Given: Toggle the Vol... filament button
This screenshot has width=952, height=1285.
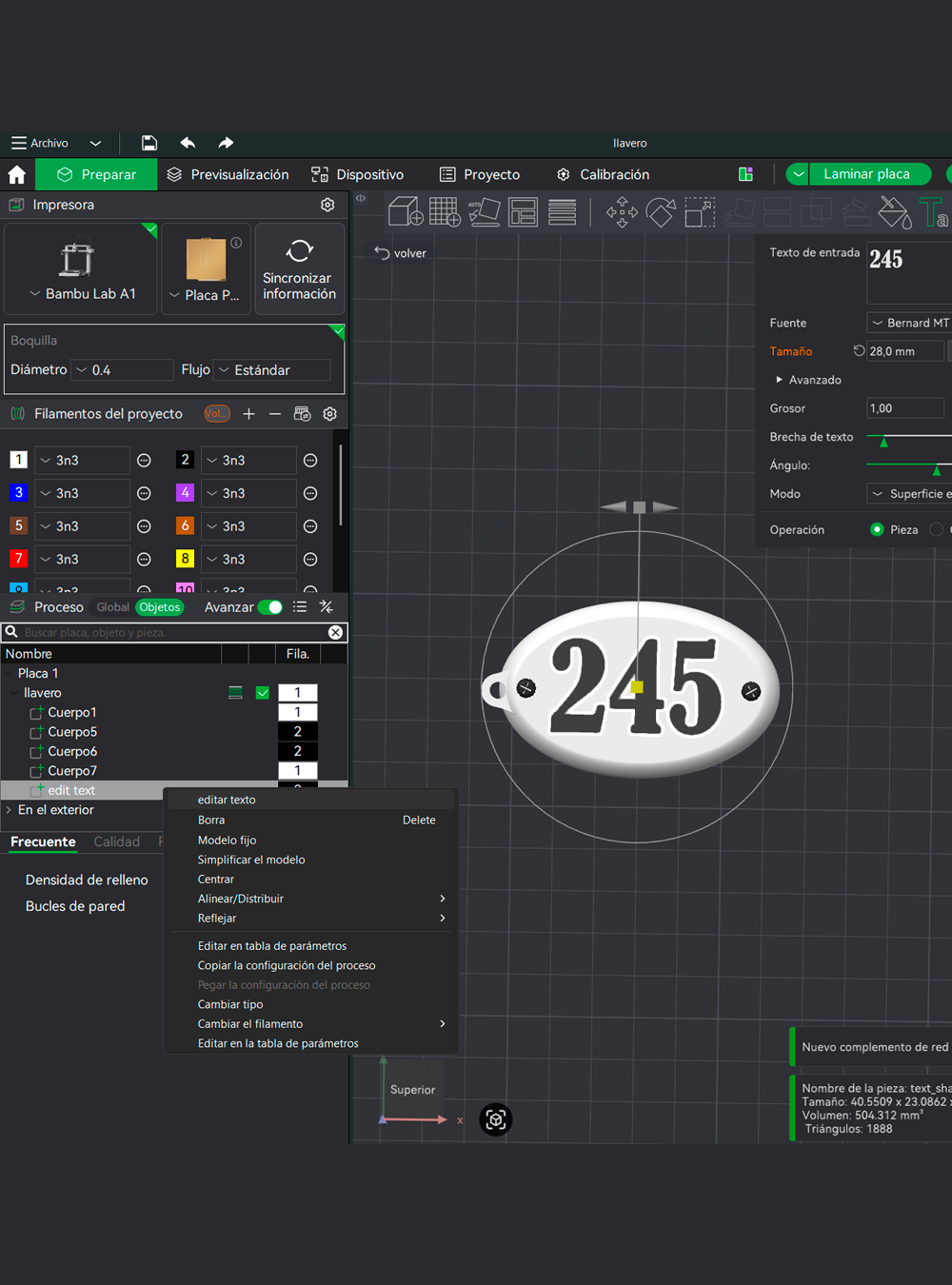Looking at the screenshot, I should click(x=217, y=414).
